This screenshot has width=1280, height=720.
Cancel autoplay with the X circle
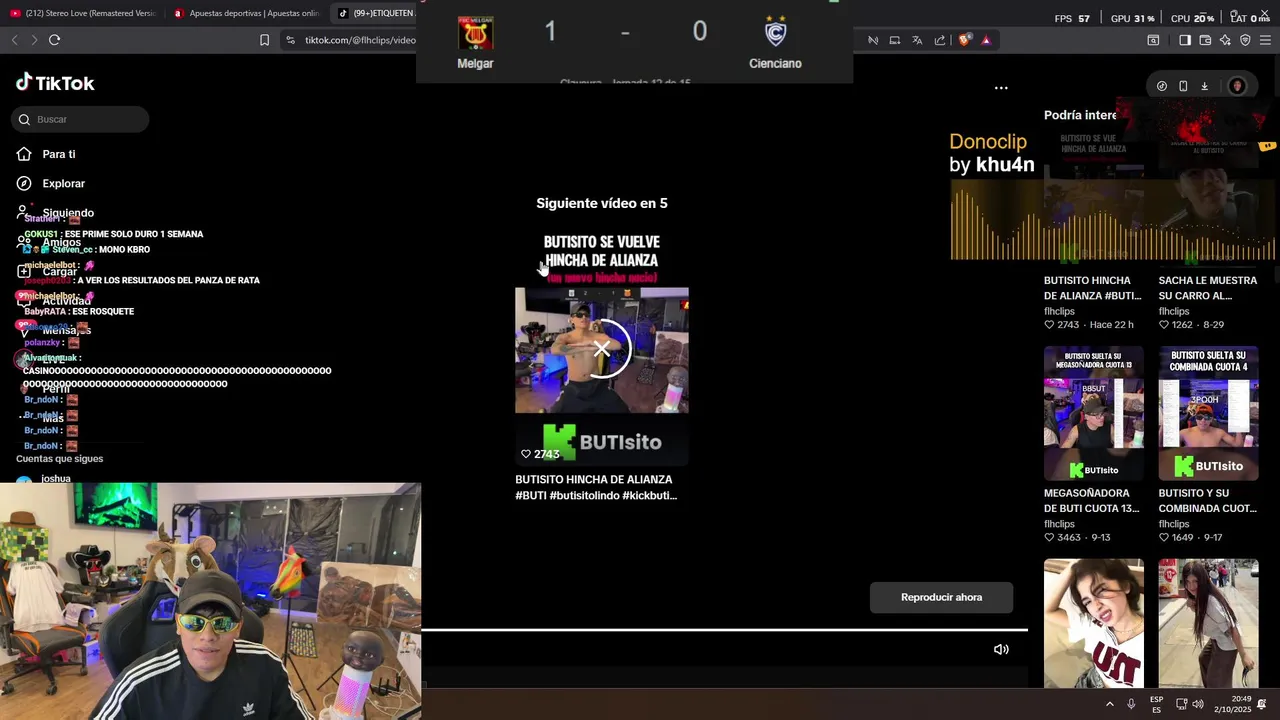[601, 349]
